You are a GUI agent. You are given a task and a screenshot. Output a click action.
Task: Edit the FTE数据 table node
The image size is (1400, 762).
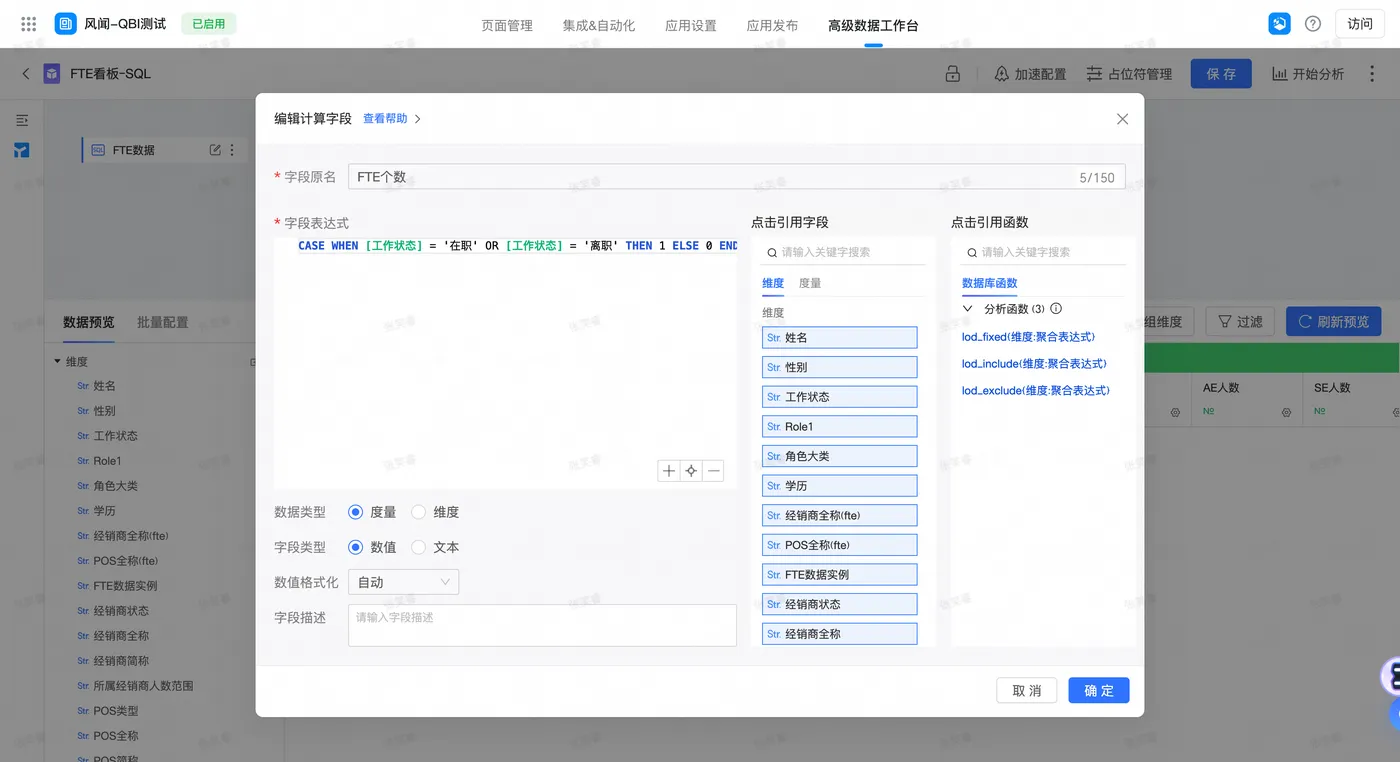[x=215, y=150]
